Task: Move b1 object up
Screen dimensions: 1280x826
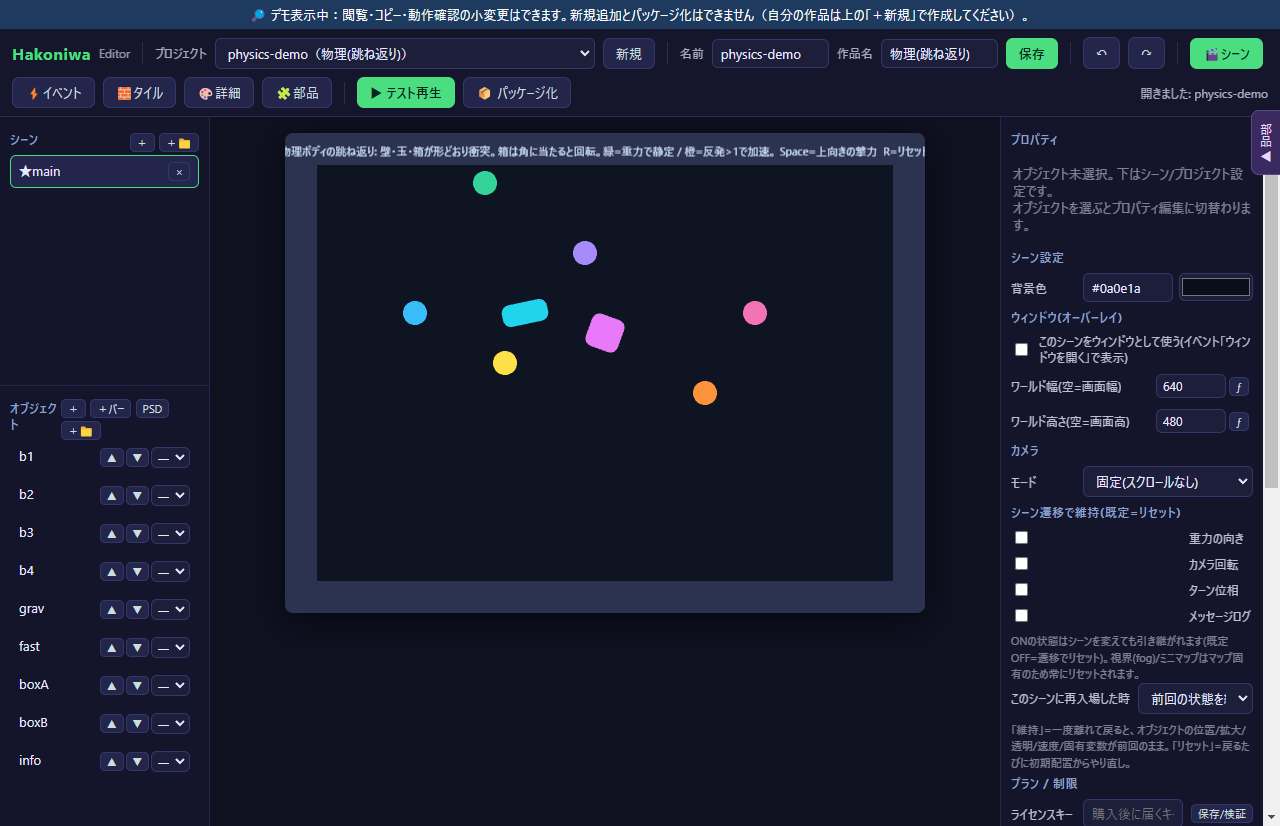Action: coord(112,458)
